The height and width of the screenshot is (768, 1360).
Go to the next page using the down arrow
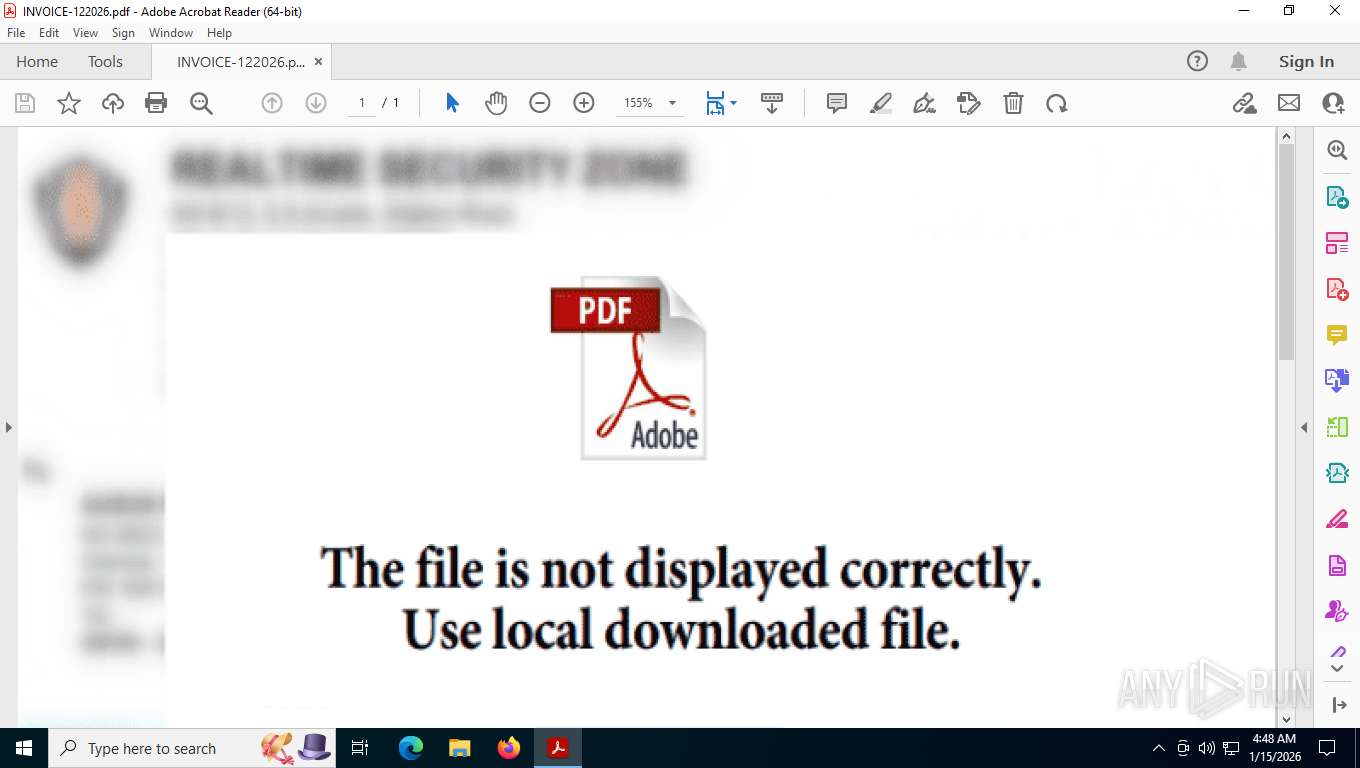316,103
